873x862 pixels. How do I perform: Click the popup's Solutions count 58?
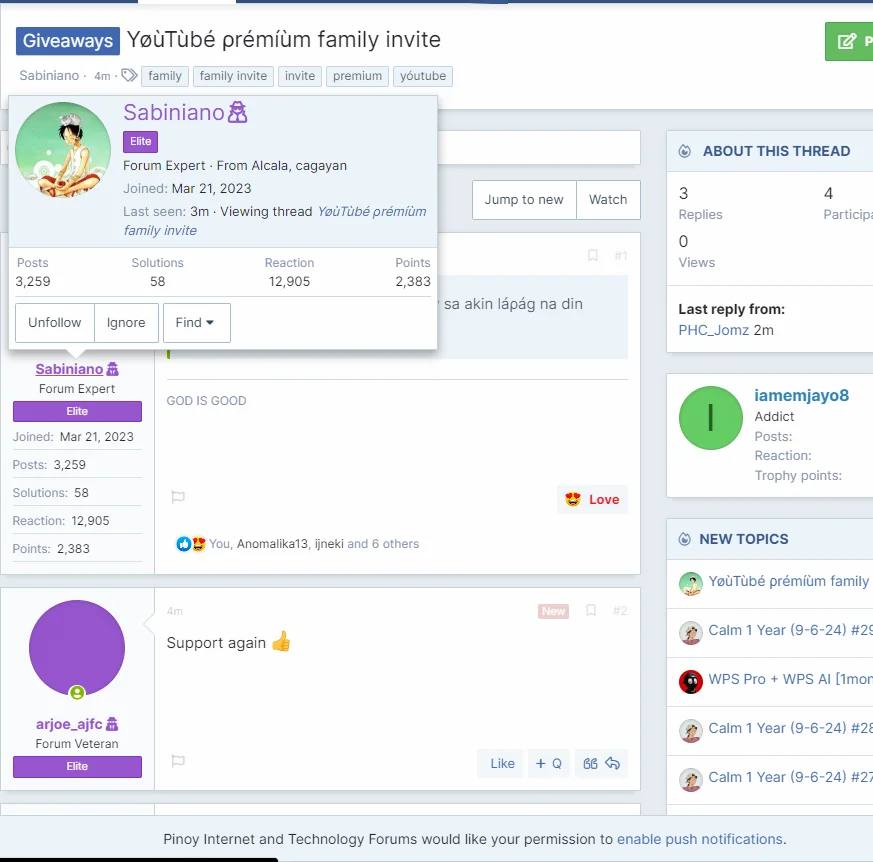[x=158, y=282]
